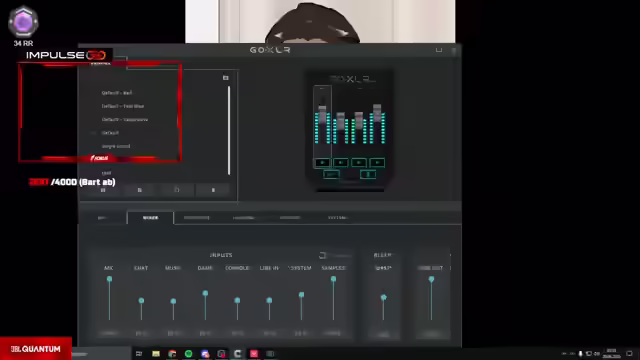Click fourth mute button on the device image
The image size is (640, 360).
coord(377,163)
